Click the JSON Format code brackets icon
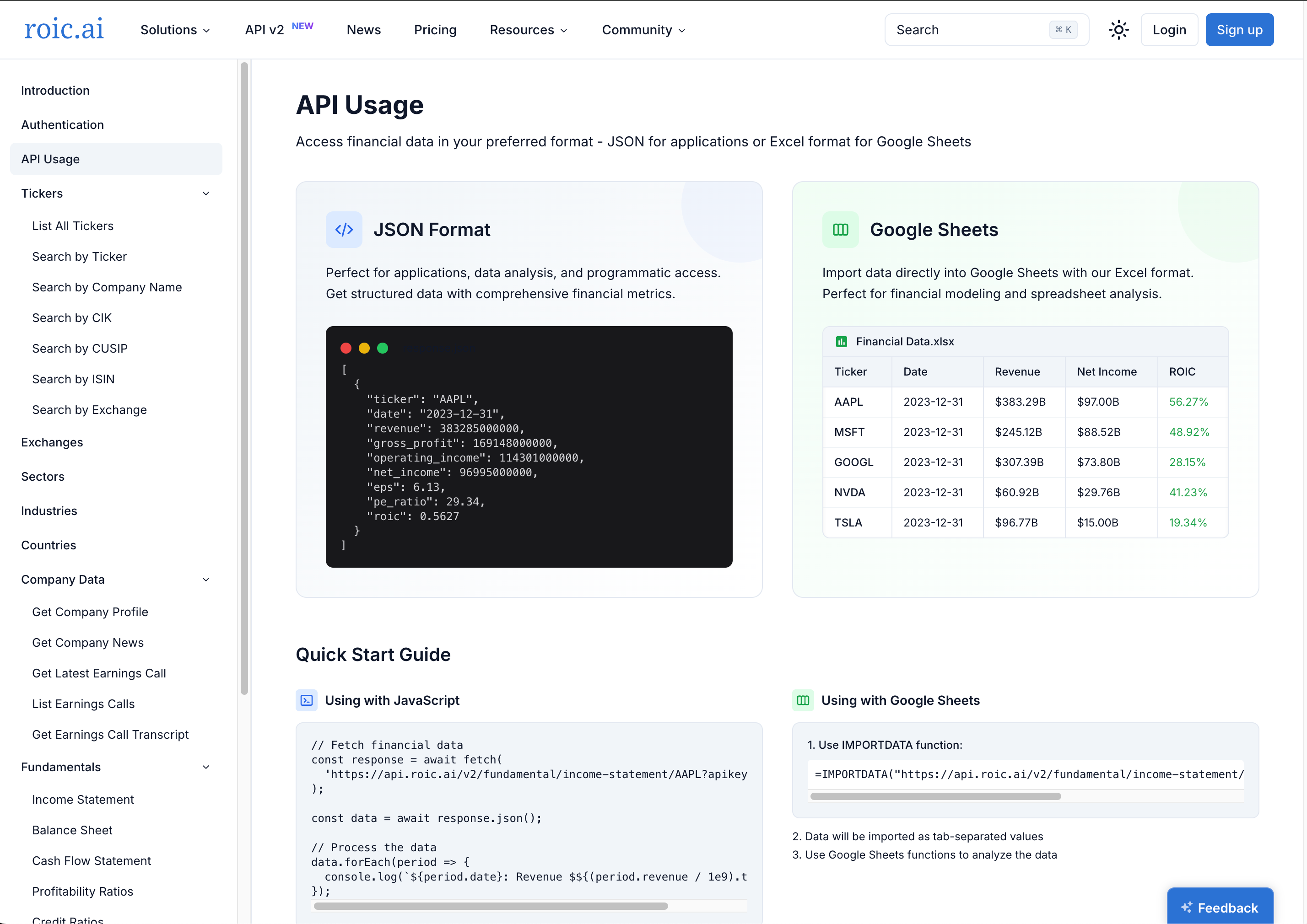 [x=344, y=229]
